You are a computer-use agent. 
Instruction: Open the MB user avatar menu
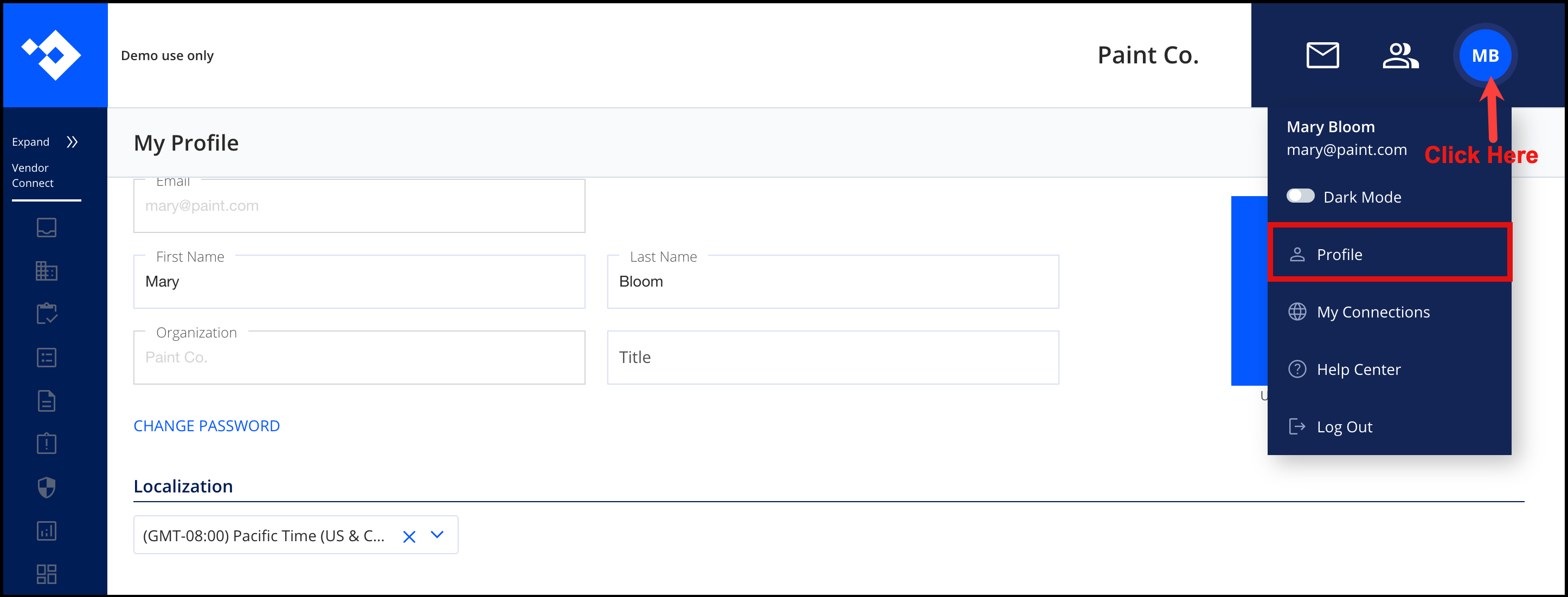1485,55
